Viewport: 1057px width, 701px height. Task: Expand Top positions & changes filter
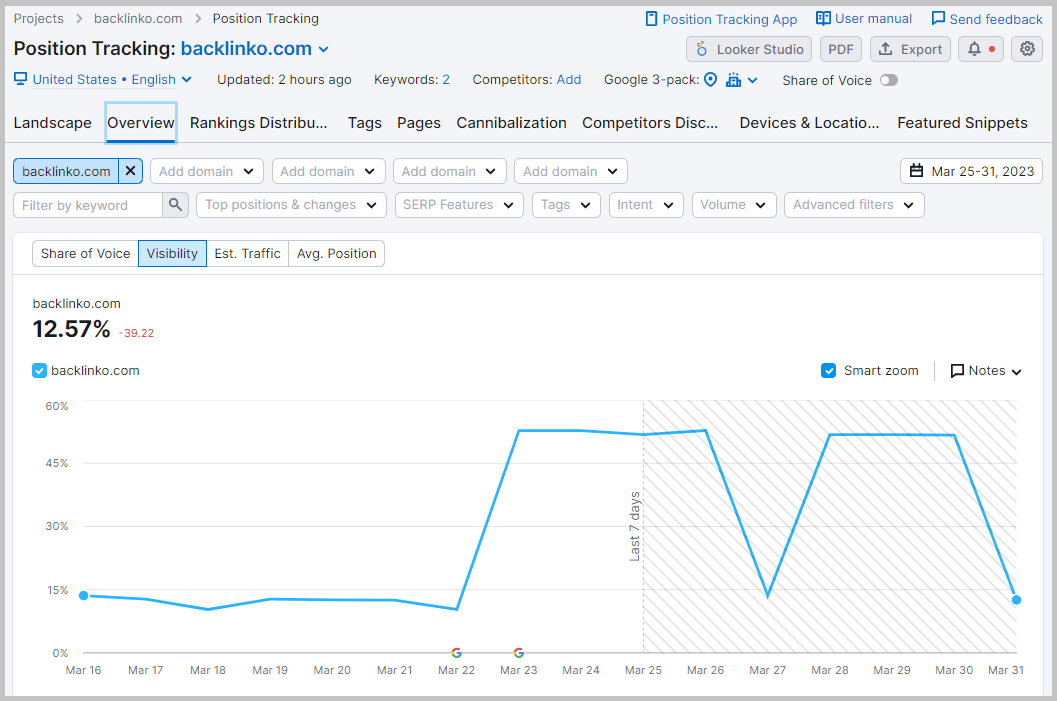(291, 205)
